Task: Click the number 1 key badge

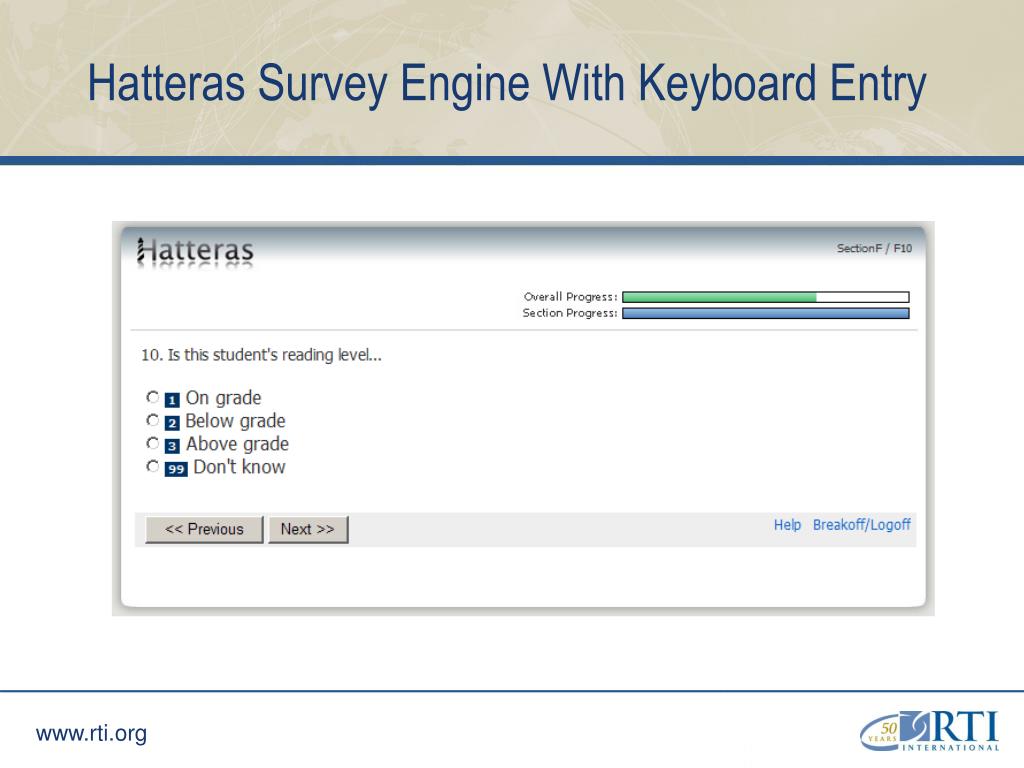Action: [x=172, y=400]
